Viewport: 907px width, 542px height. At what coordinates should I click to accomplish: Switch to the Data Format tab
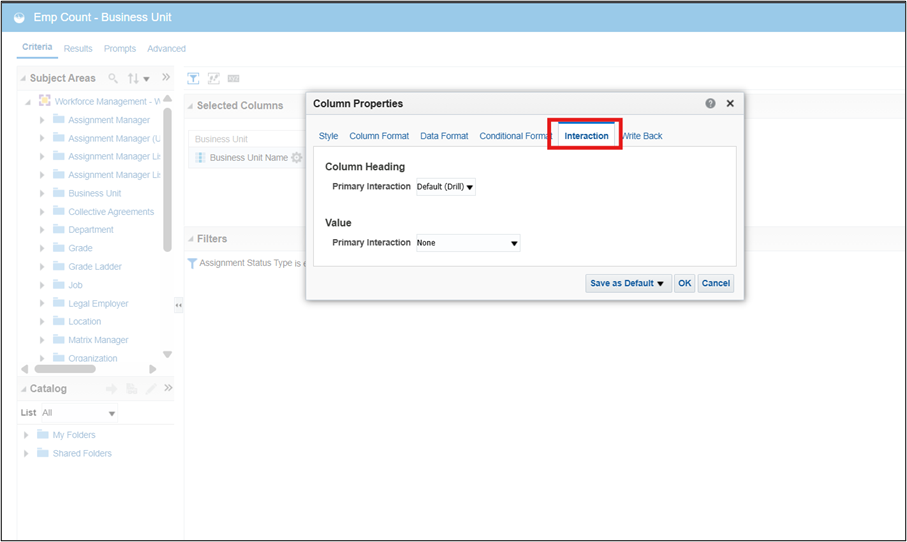(x=444, y=136)
